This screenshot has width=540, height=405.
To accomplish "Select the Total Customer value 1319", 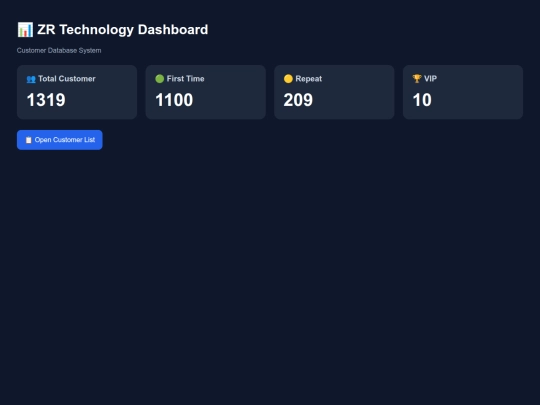I will (46, 100).
